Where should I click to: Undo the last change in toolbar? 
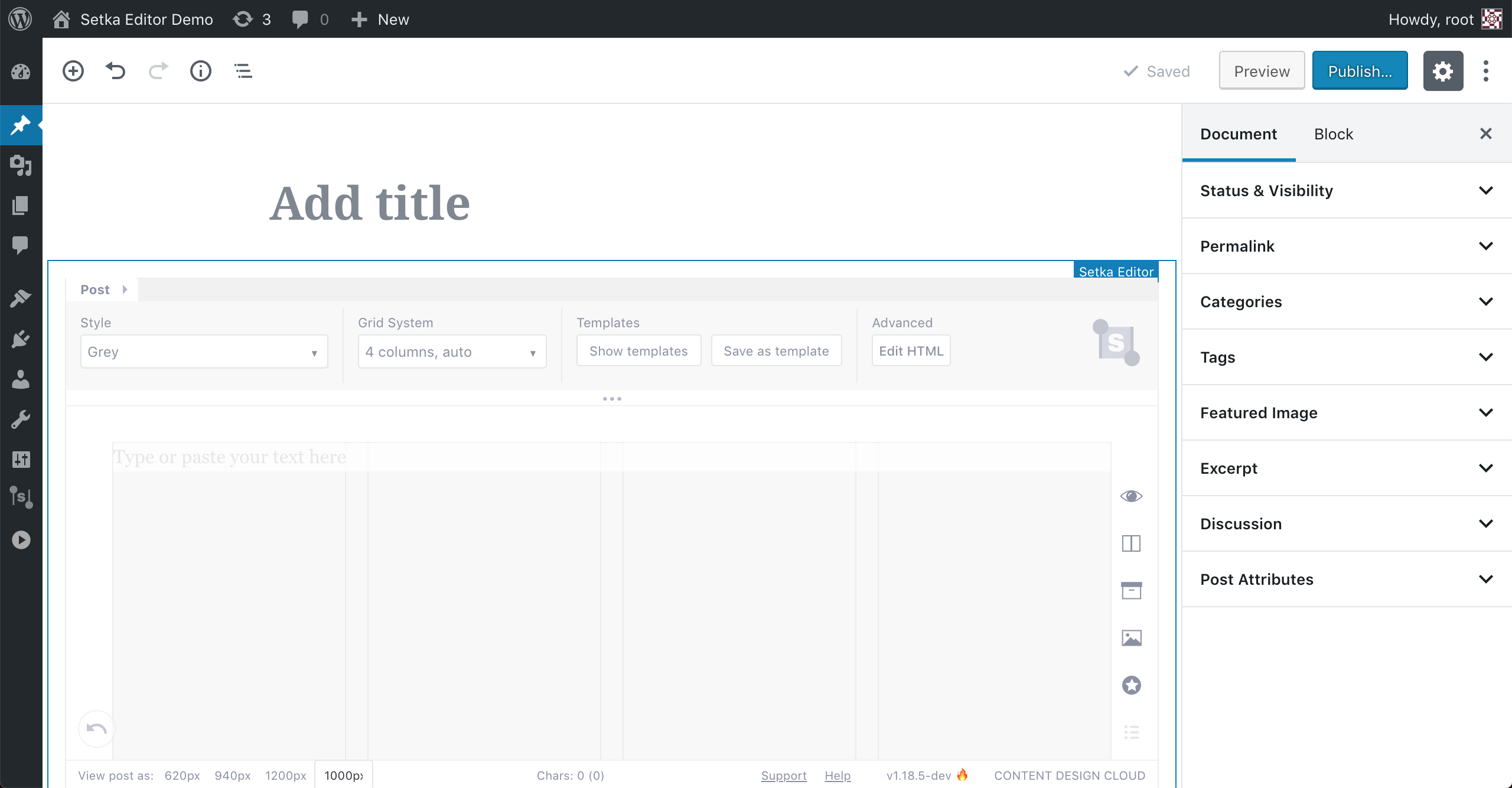[x=116, y=71]
